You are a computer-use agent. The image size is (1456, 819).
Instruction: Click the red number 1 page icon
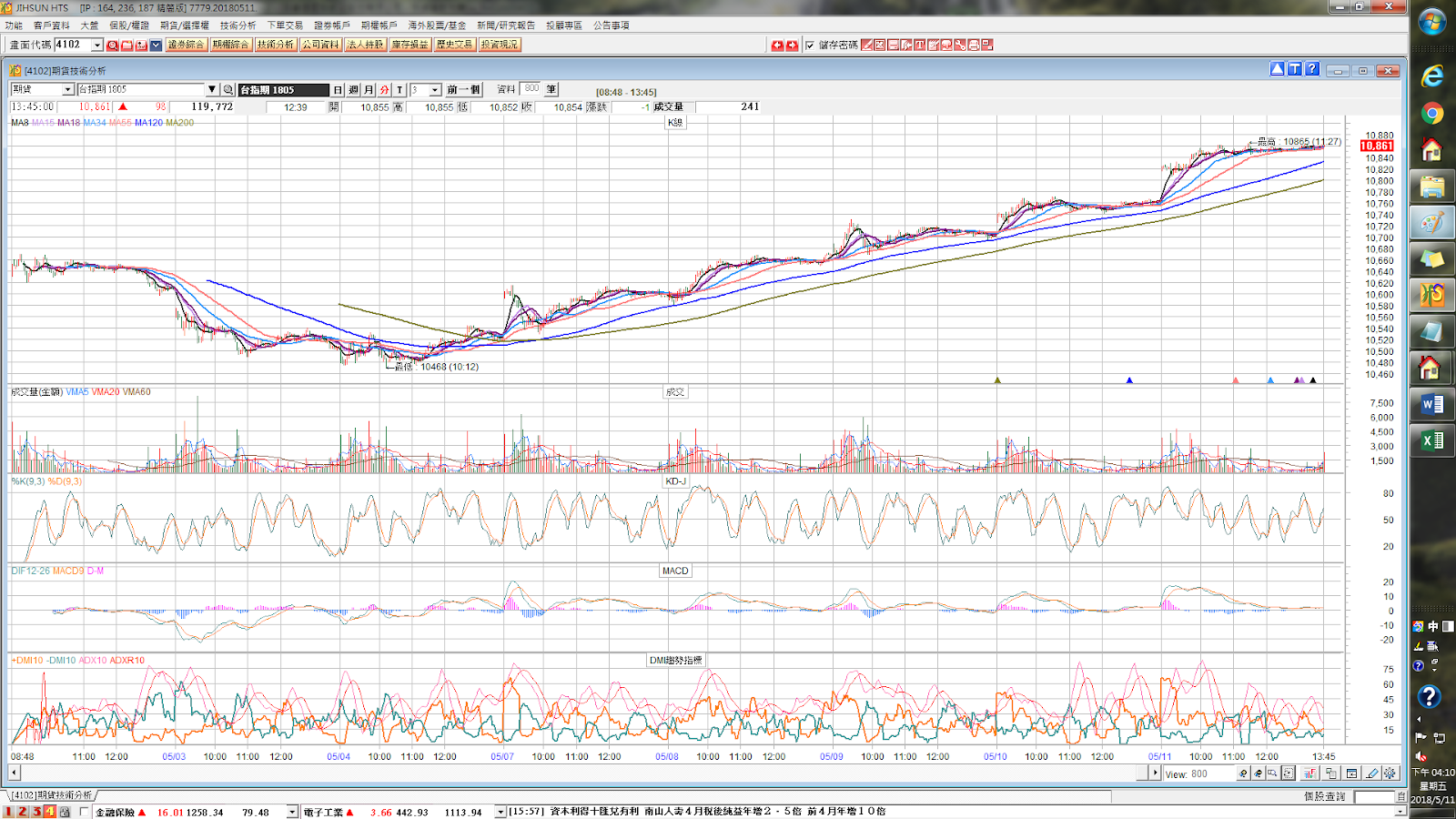[8, 812]
